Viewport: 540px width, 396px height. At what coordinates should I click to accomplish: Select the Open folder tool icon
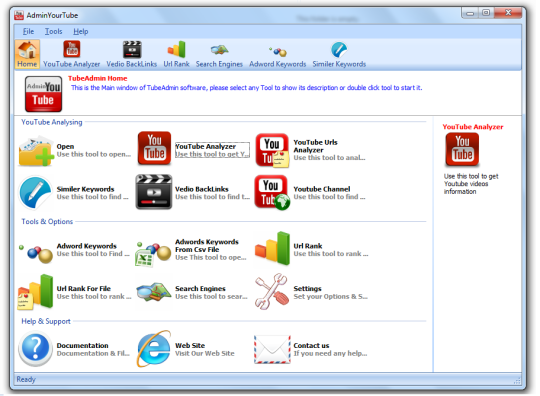36,150
